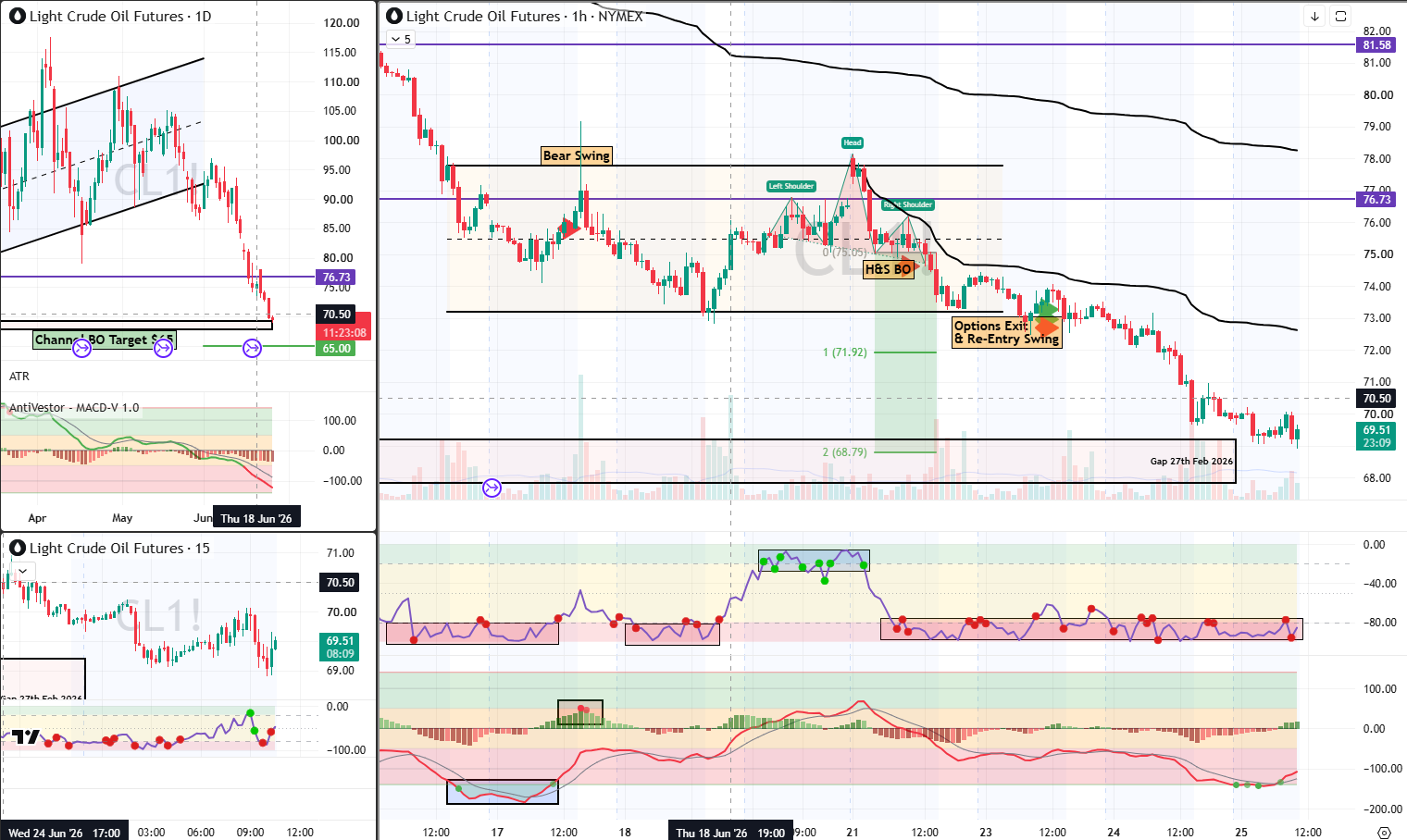The image size is (1407, 840).
Task: Expand the legend chevron on the 15-minute chart
Action: coord(22,570)
